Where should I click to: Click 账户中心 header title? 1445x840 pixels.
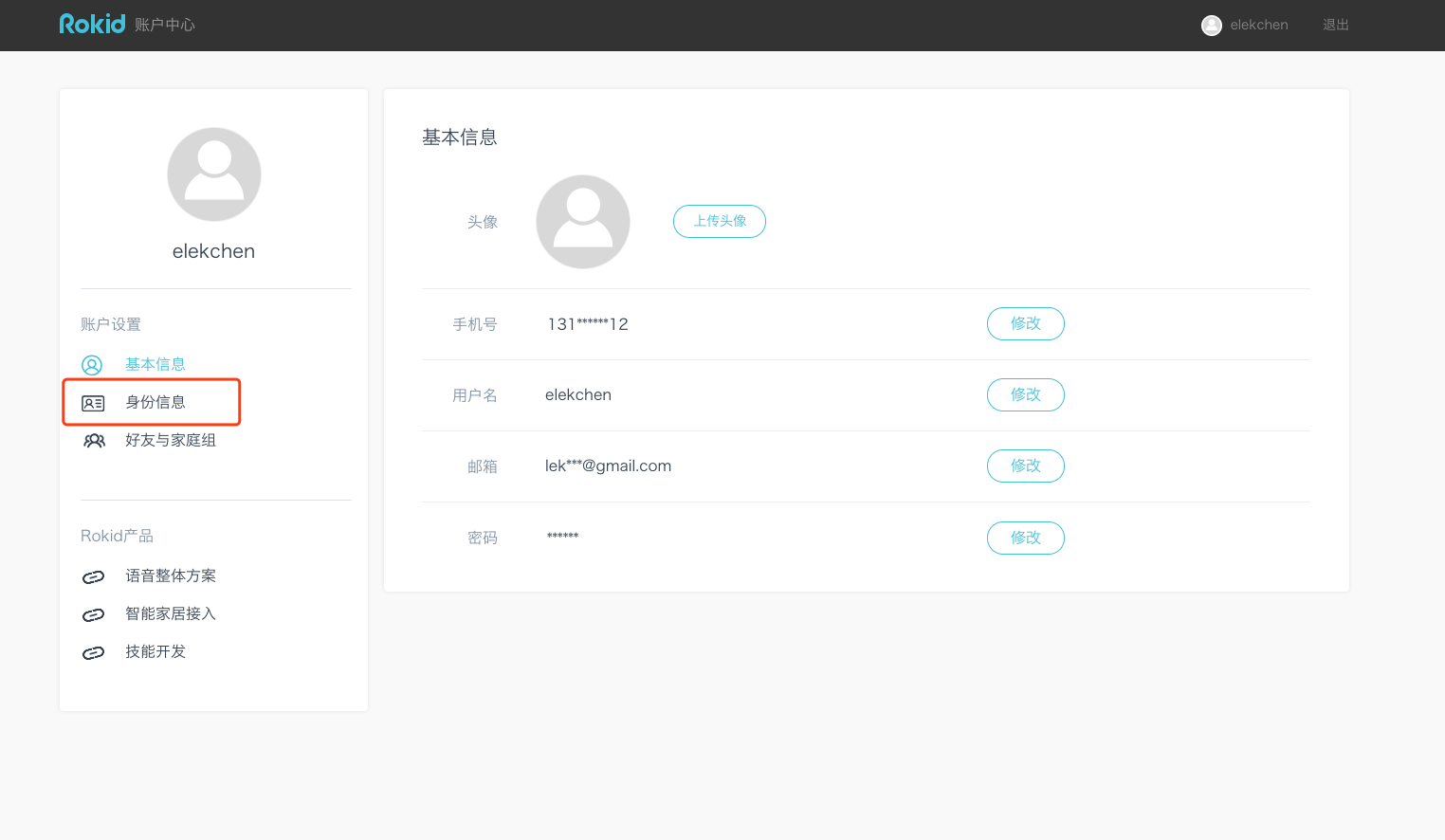point(165,25)
